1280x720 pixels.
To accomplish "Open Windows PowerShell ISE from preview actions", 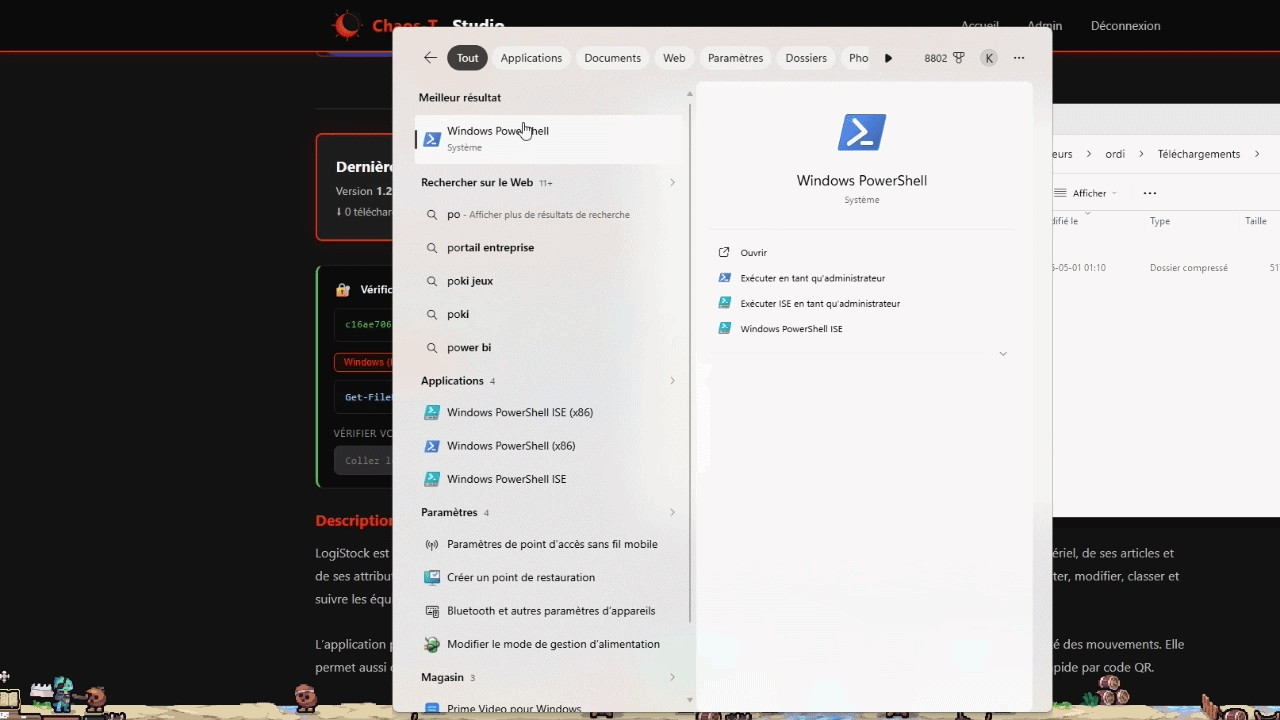I will (x=791, y=329).
